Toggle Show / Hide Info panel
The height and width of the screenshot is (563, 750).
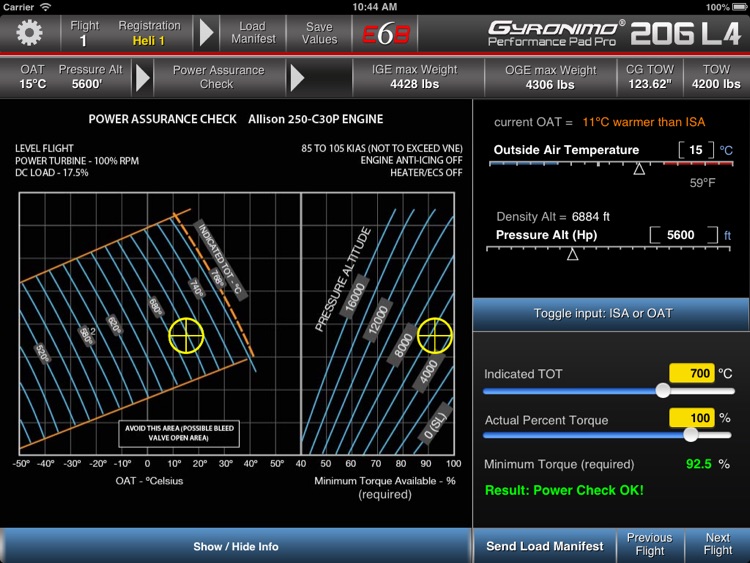click(236, 546)
